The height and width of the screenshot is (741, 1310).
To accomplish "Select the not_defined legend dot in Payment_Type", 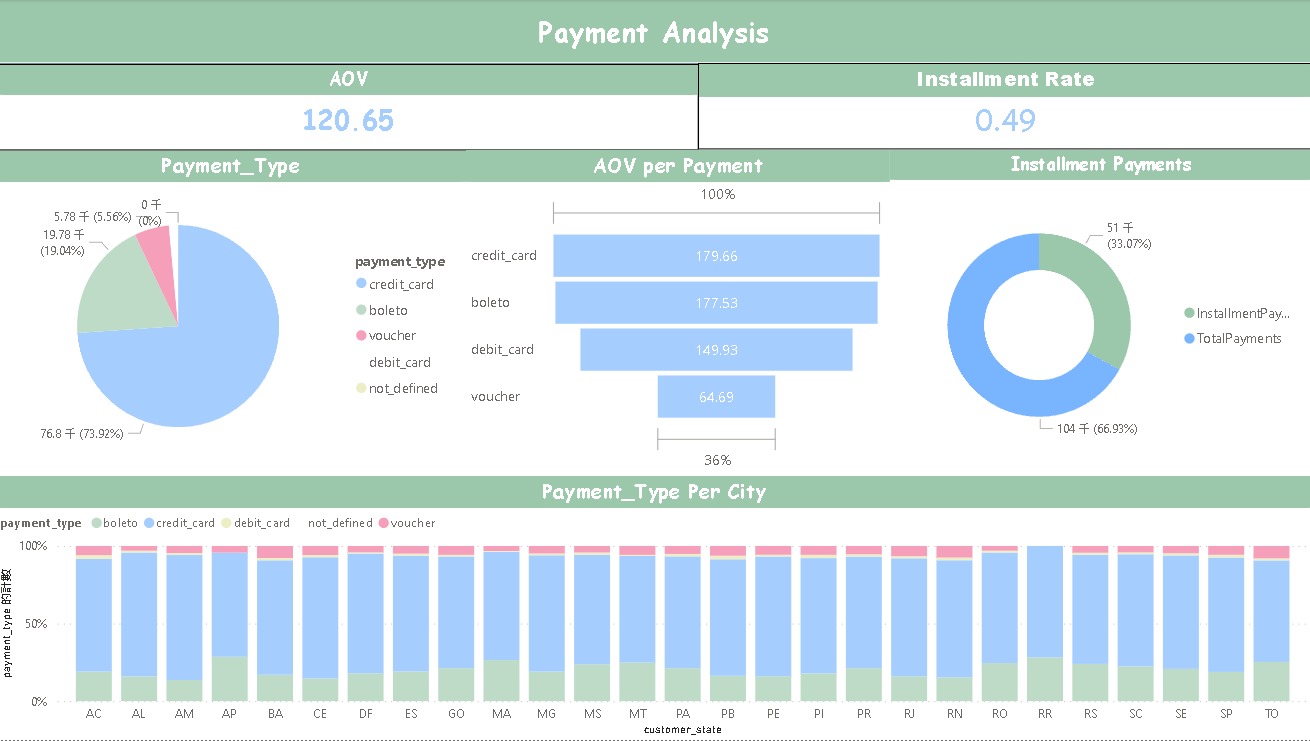I will point(360,388).
